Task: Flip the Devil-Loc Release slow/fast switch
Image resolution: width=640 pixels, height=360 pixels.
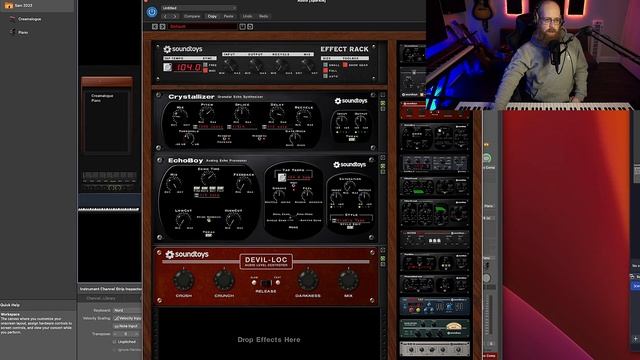Action: (266, 283)
